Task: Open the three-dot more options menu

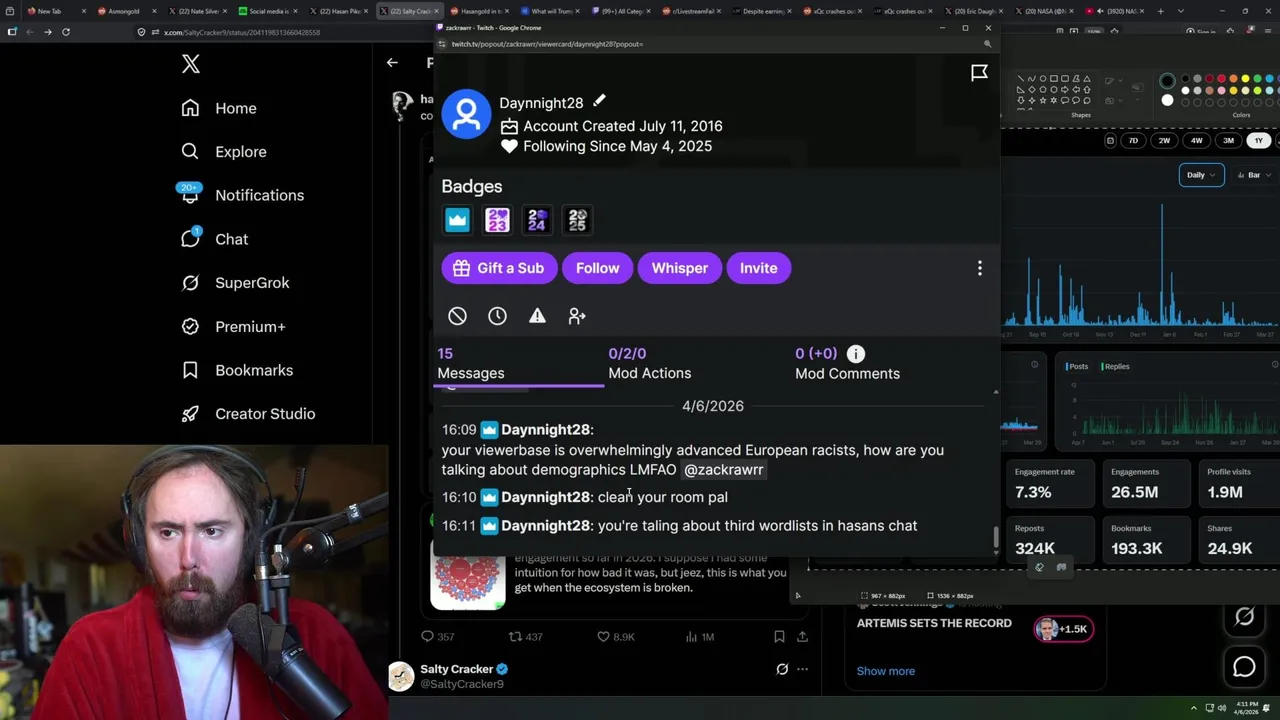Action: [x=980, y=268]
